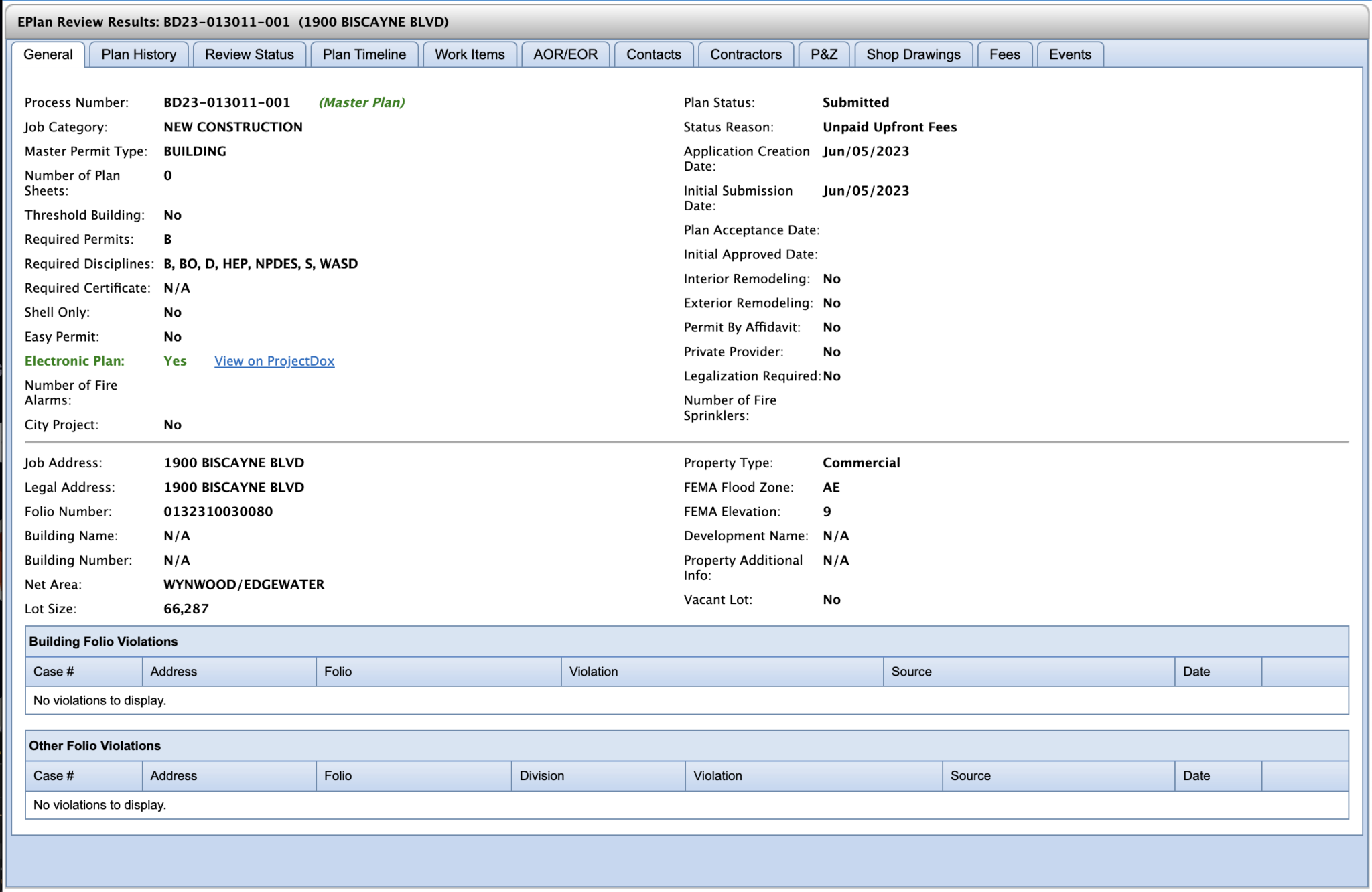Switch to the Plan History tab
Image resolution: width=1372 pixels, height=892 pixels.
point(139,54)
